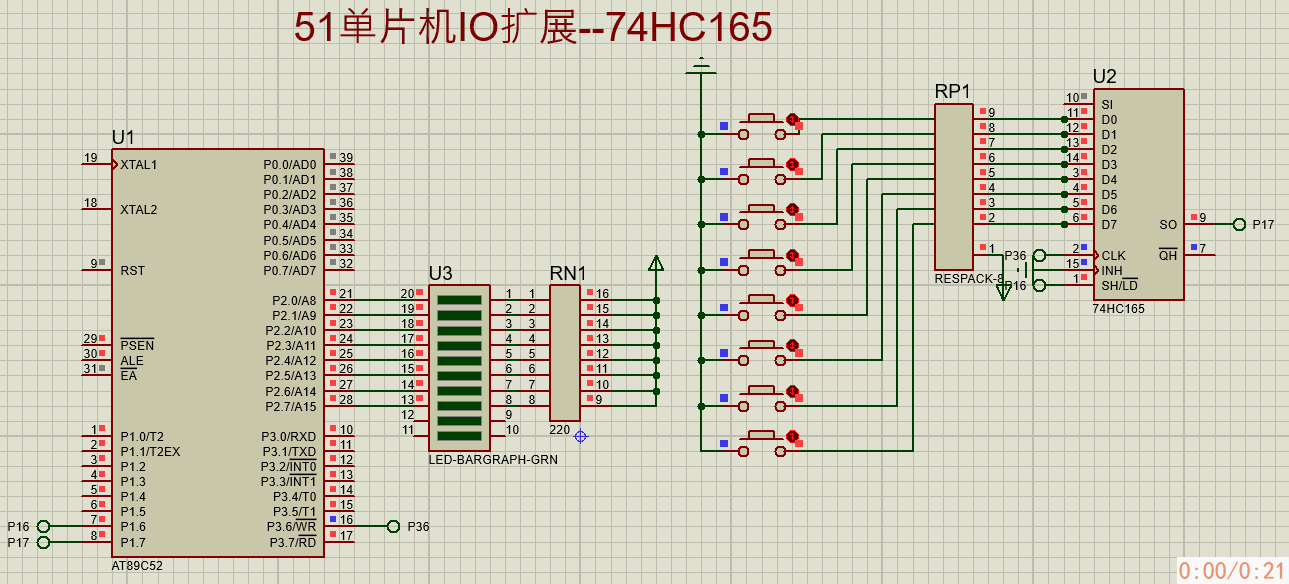This screenshot has width=1289, height=584.
Task: Select the AT89C52 microcontroller U1
Action: [x=220, y=350]
